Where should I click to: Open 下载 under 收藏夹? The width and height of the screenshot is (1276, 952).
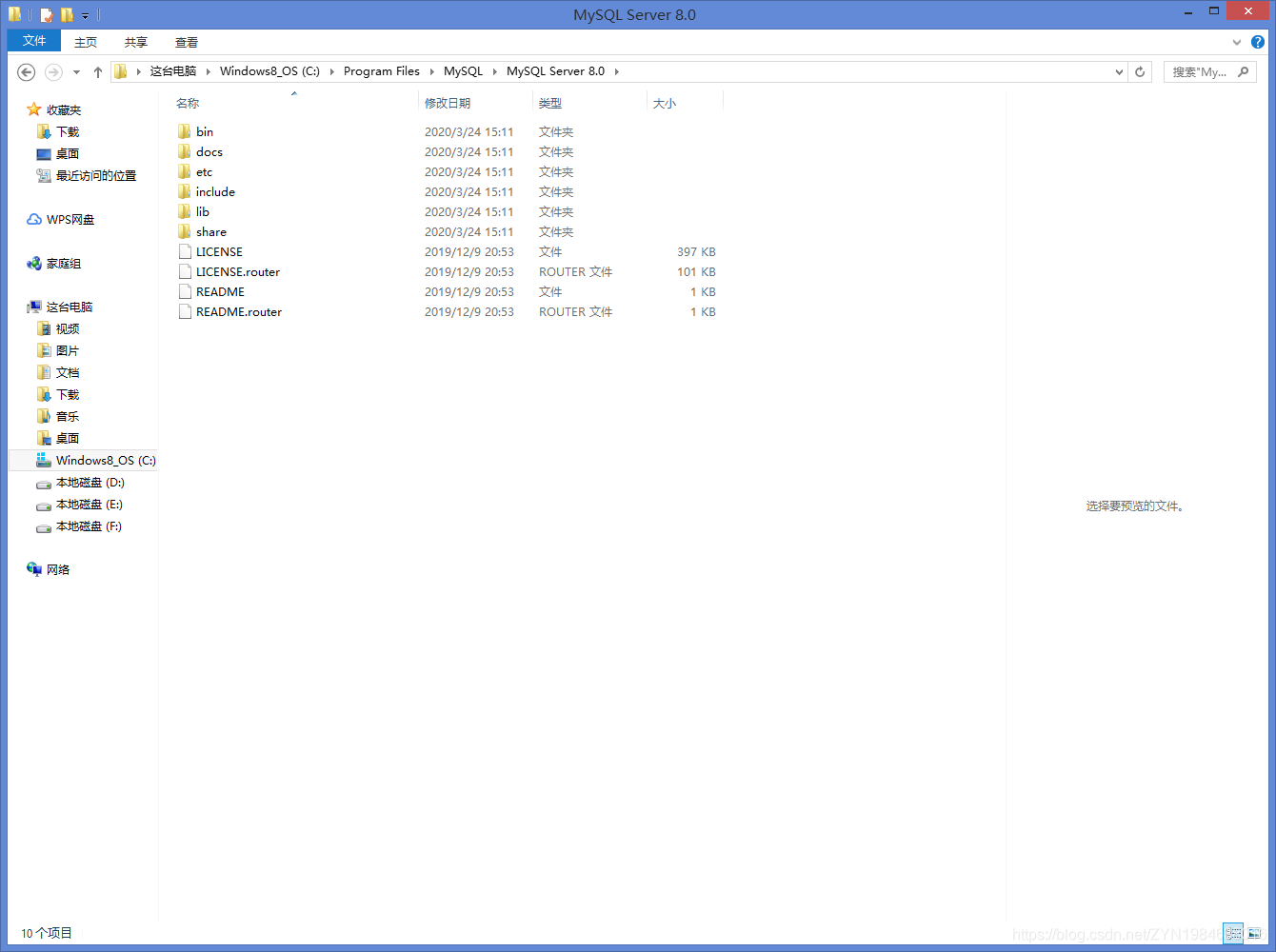click(x=58, y=131)
